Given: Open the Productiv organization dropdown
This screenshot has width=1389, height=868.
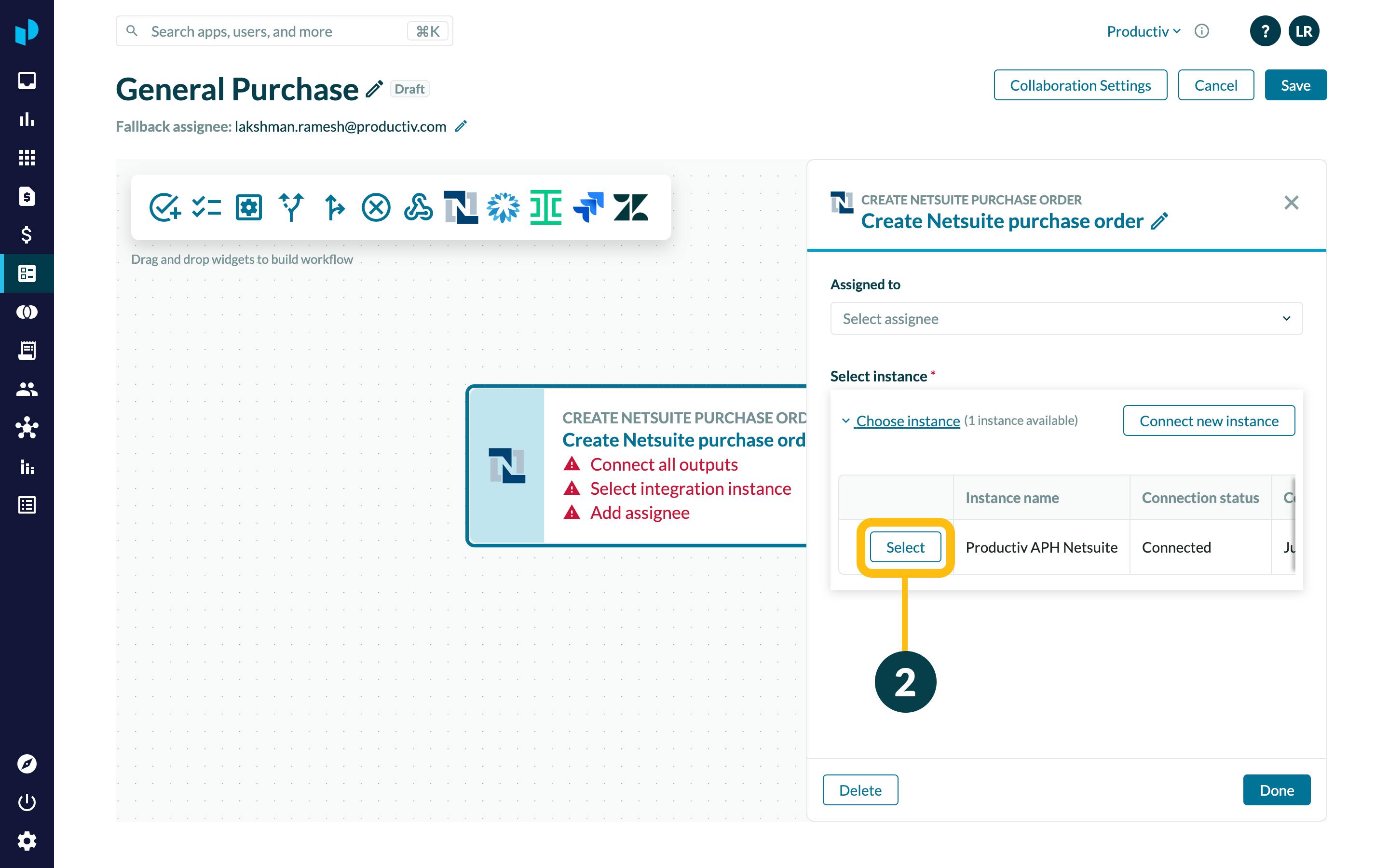Looking at the screenshot, I should 1143,31.
